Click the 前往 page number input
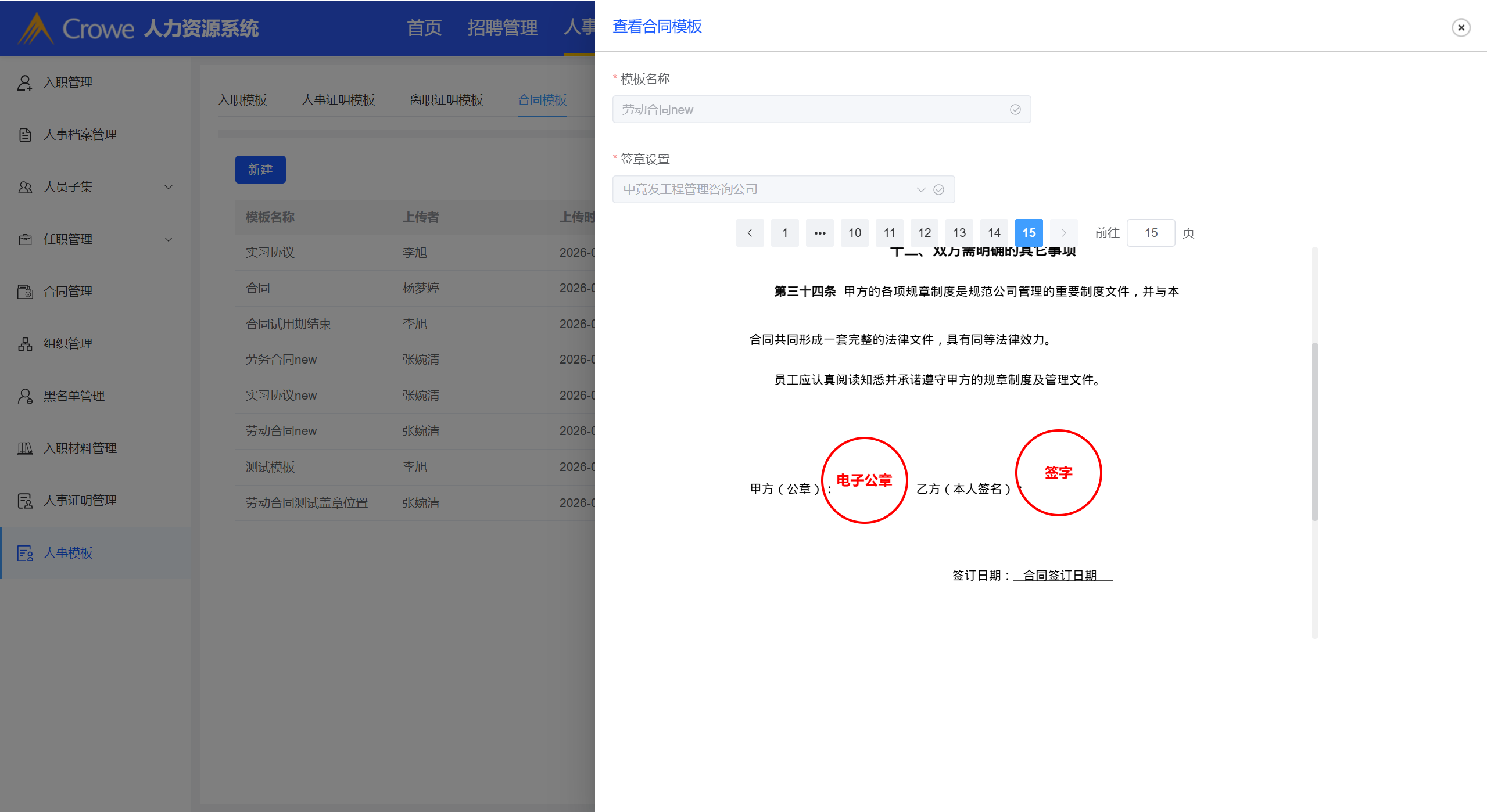 [x=1150, y=233]
